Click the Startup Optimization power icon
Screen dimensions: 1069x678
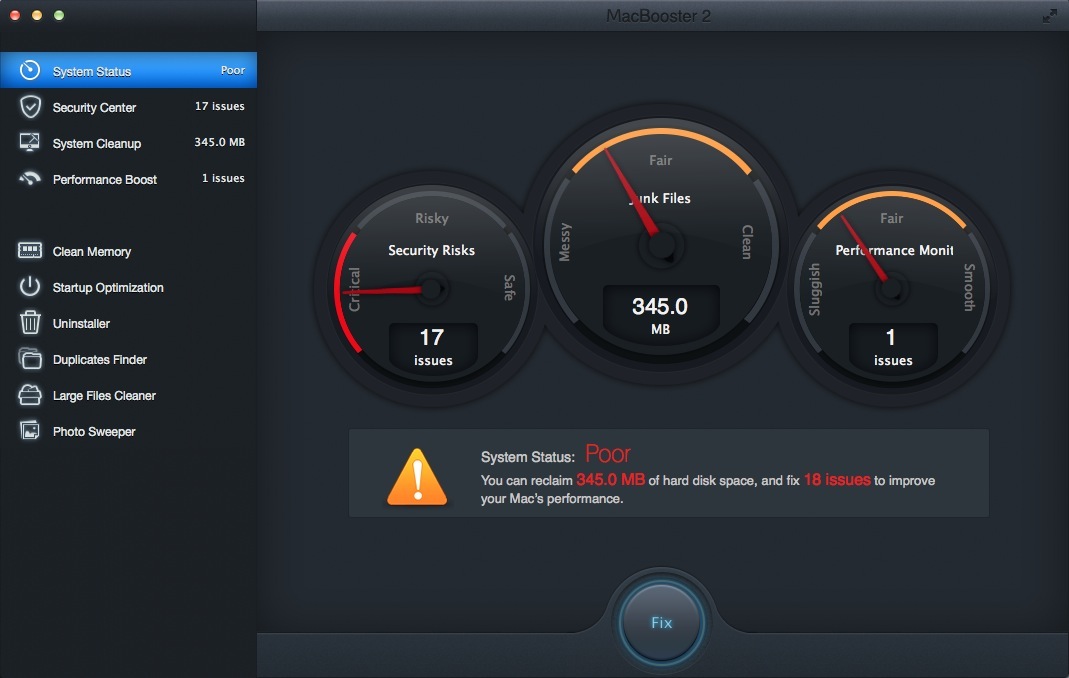coord(30,287)
